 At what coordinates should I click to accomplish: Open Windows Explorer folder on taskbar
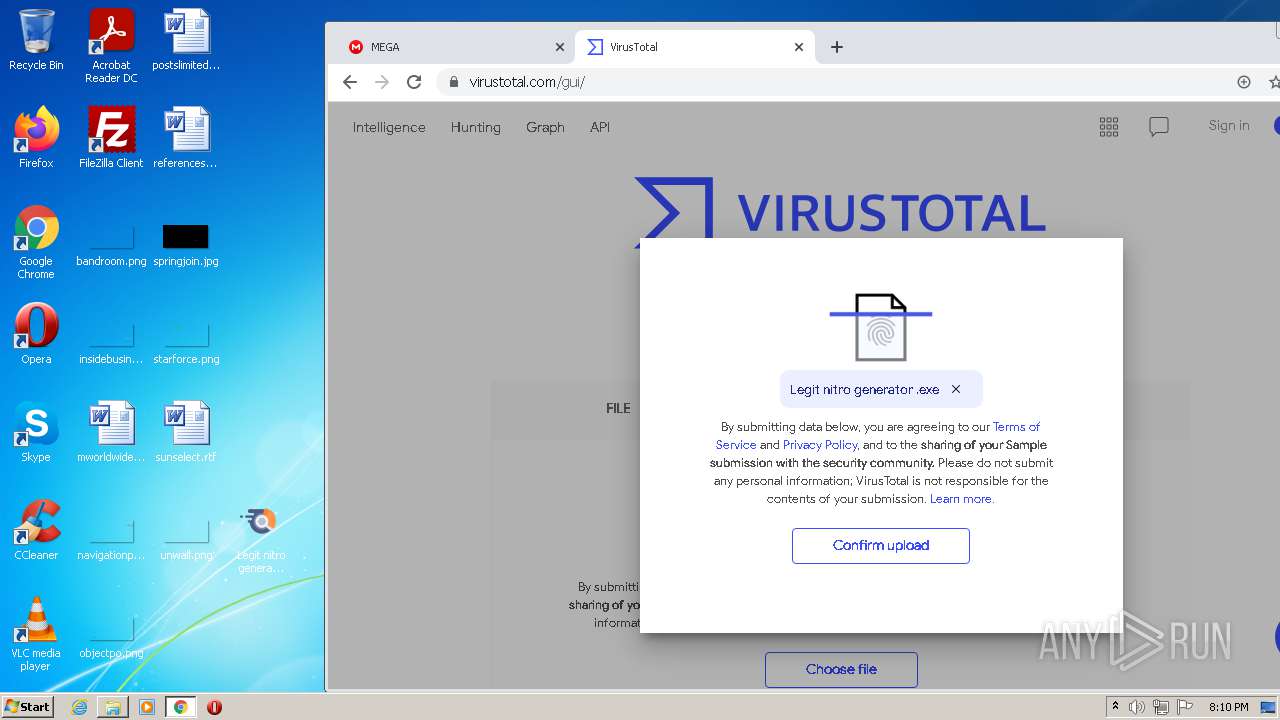(113, 707)
